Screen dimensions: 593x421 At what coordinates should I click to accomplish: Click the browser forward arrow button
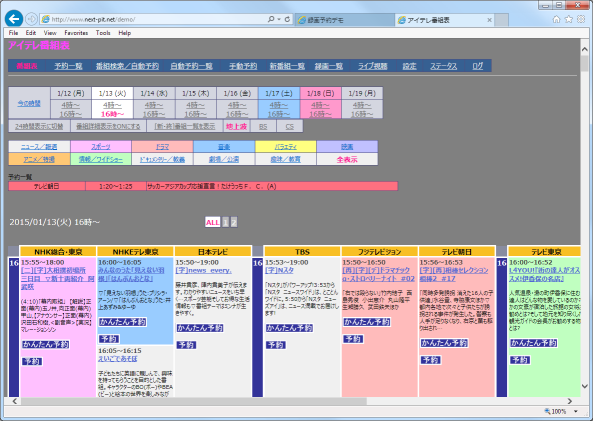[31, 19]
